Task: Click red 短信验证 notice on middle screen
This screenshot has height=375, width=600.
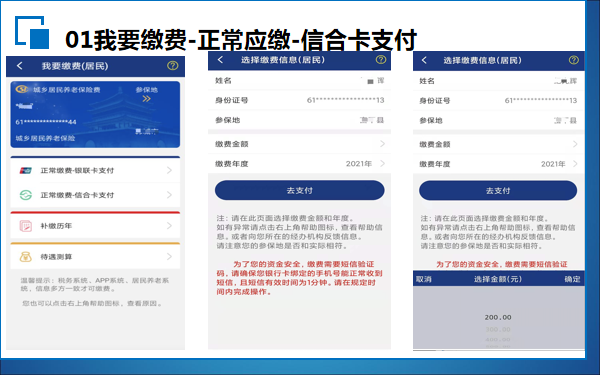Action: [300, 278]
